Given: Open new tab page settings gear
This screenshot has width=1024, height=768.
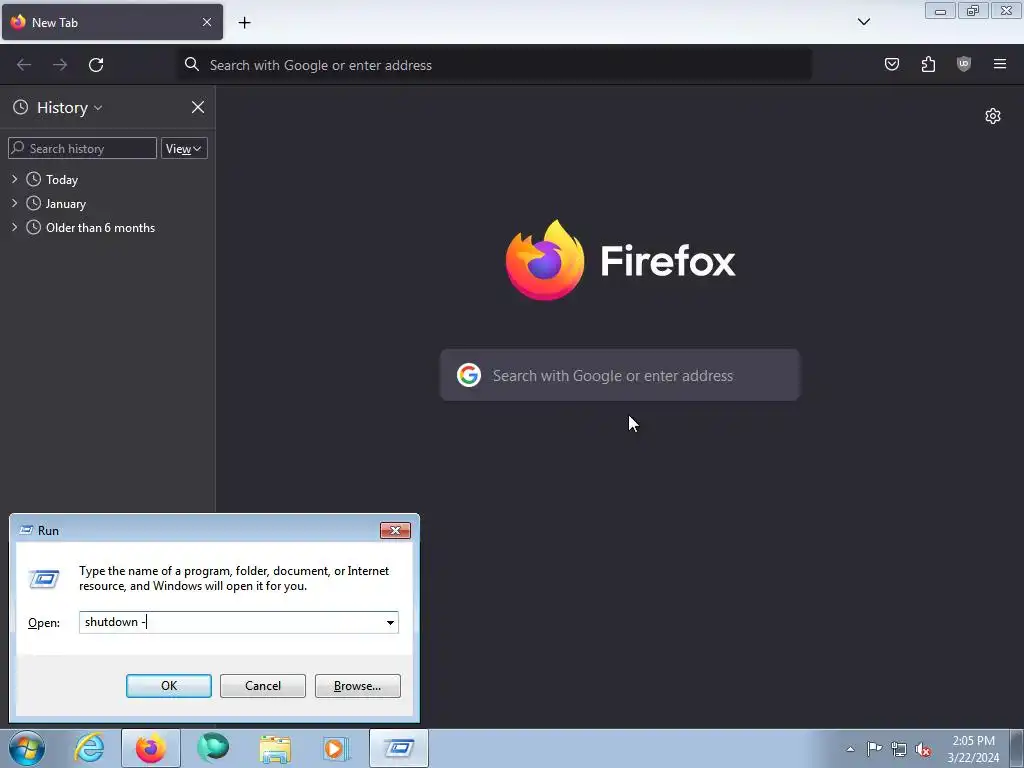Looking at the screenshot, I should click(993, 116).
